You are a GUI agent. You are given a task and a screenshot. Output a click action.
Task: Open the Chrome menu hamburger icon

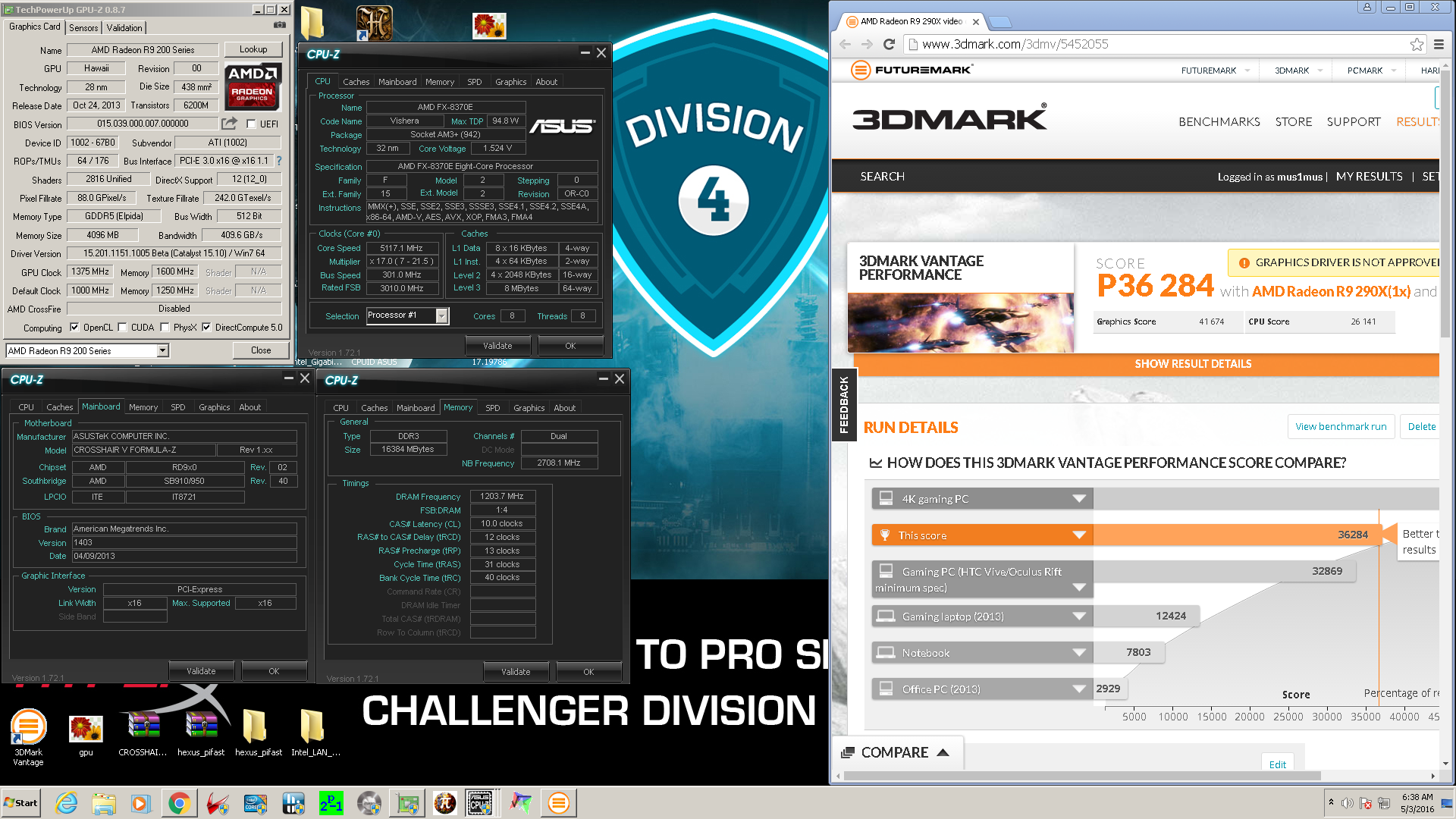coord(1439,44)
